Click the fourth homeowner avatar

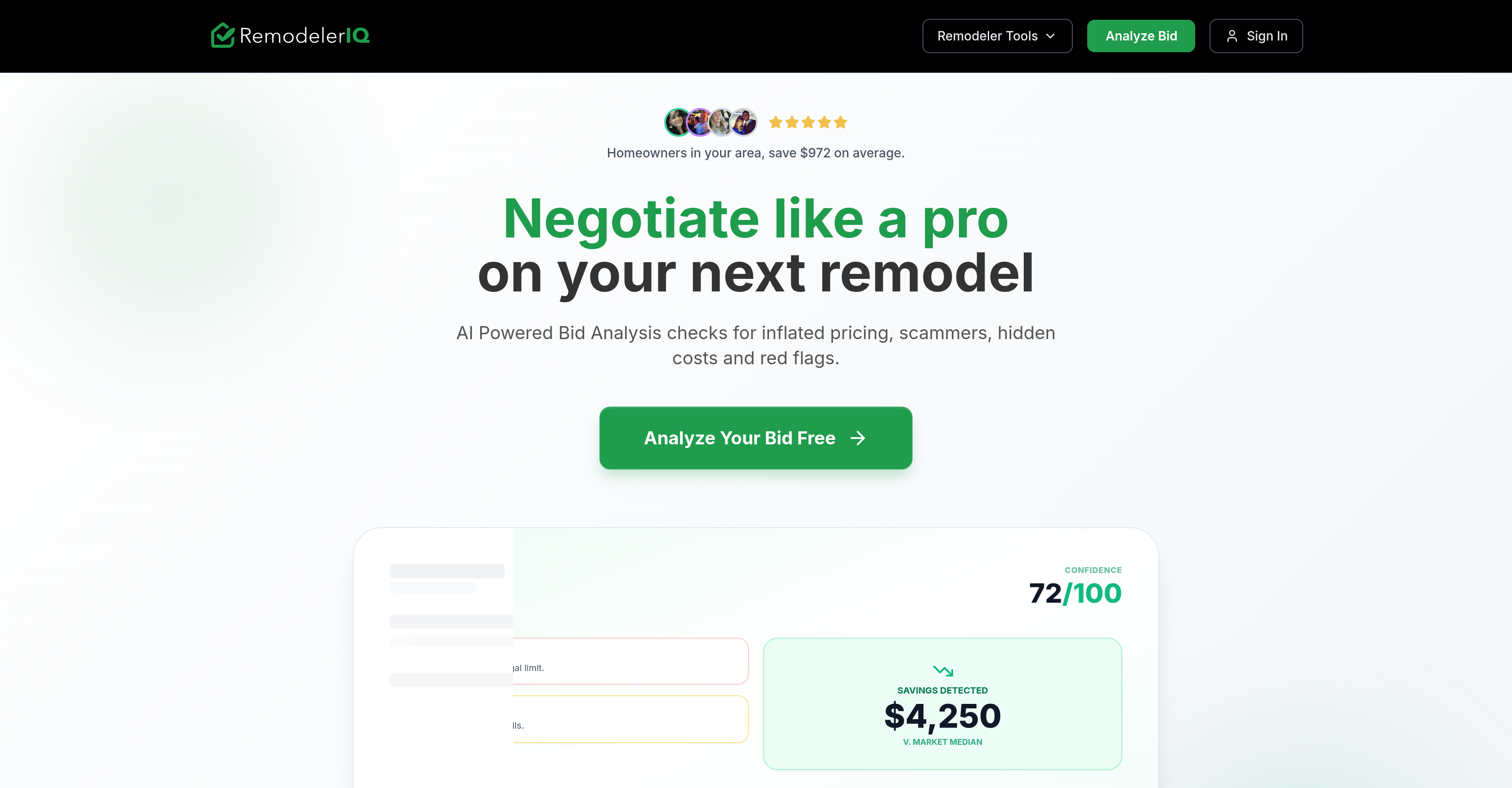(744, 122)
